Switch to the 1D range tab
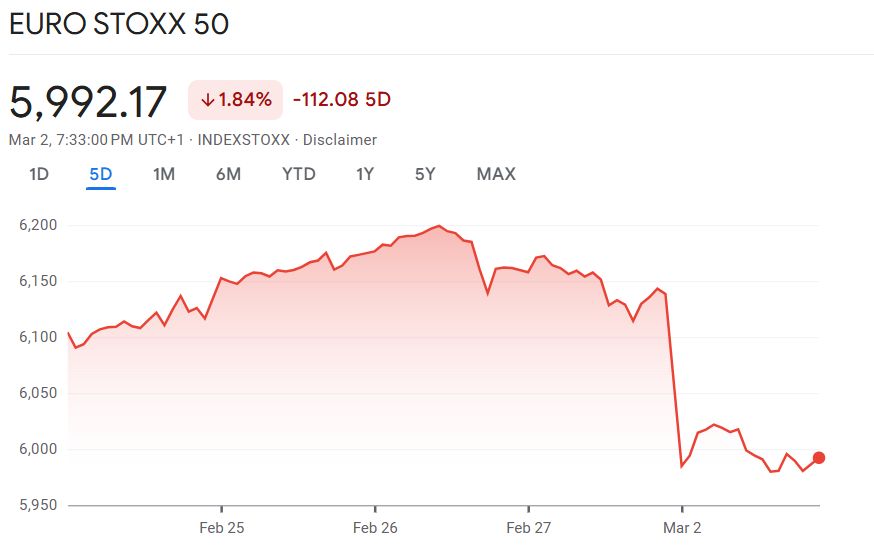Viewport: 874px width, 552px height. [39, 174]
